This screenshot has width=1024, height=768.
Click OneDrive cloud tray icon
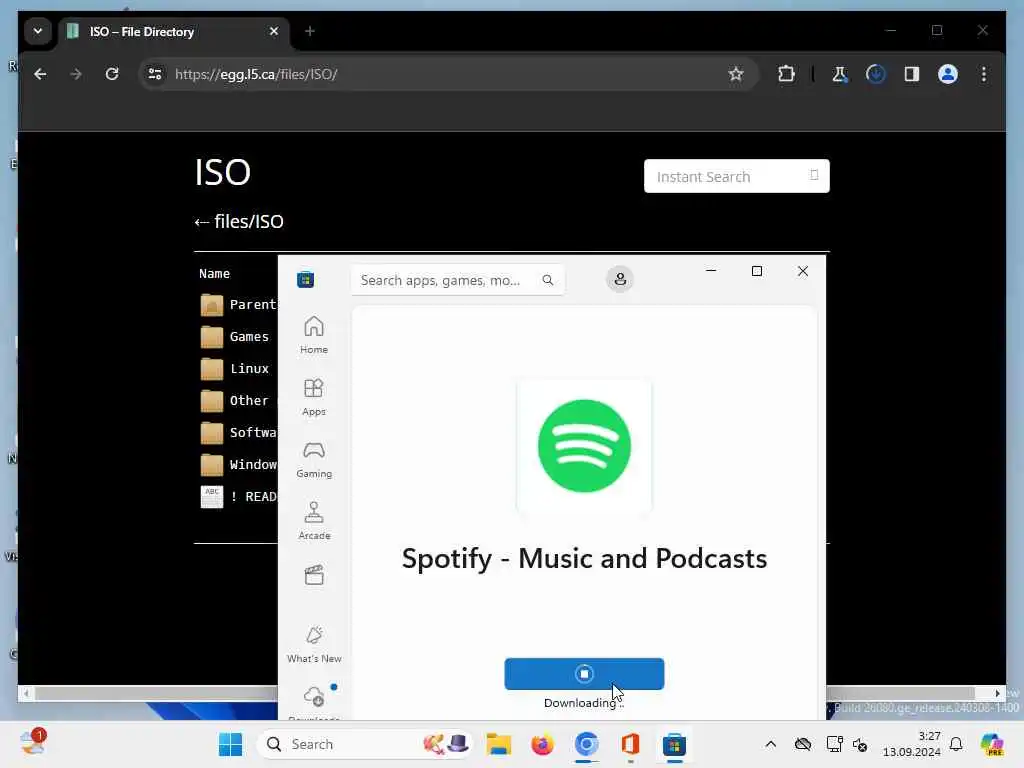[803, 744]
